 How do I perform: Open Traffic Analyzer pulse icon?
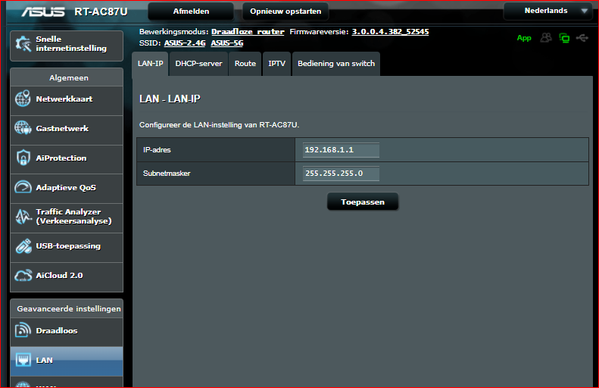pos(23,216)
